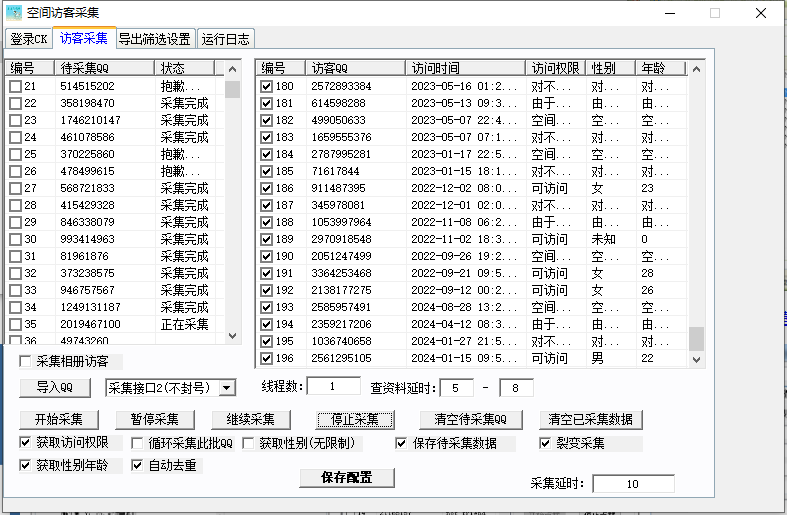Click the 导入QQ button
This screenshot has width=787, height=515.
pos(55,388)
